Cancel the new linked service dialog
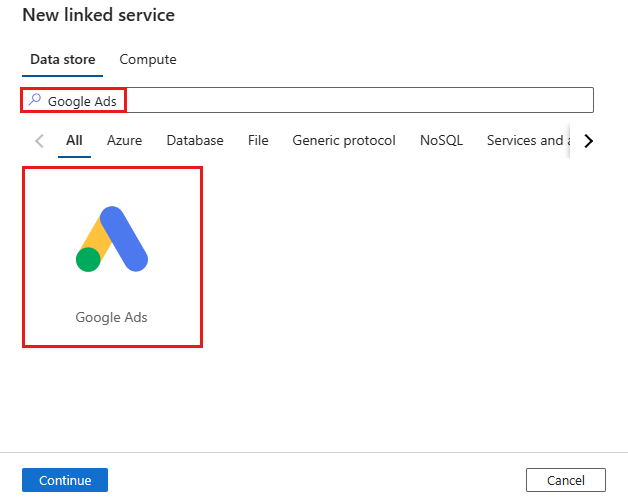The image size is (628, 504). (x=565, y=480)
